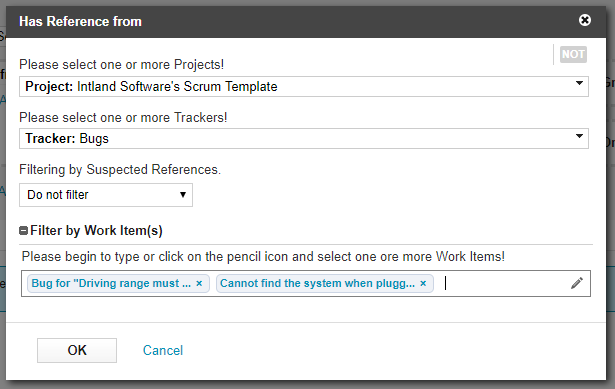Open the Project selector field
The width and height of the screenshot is (615, 389).
pos(304,86)
